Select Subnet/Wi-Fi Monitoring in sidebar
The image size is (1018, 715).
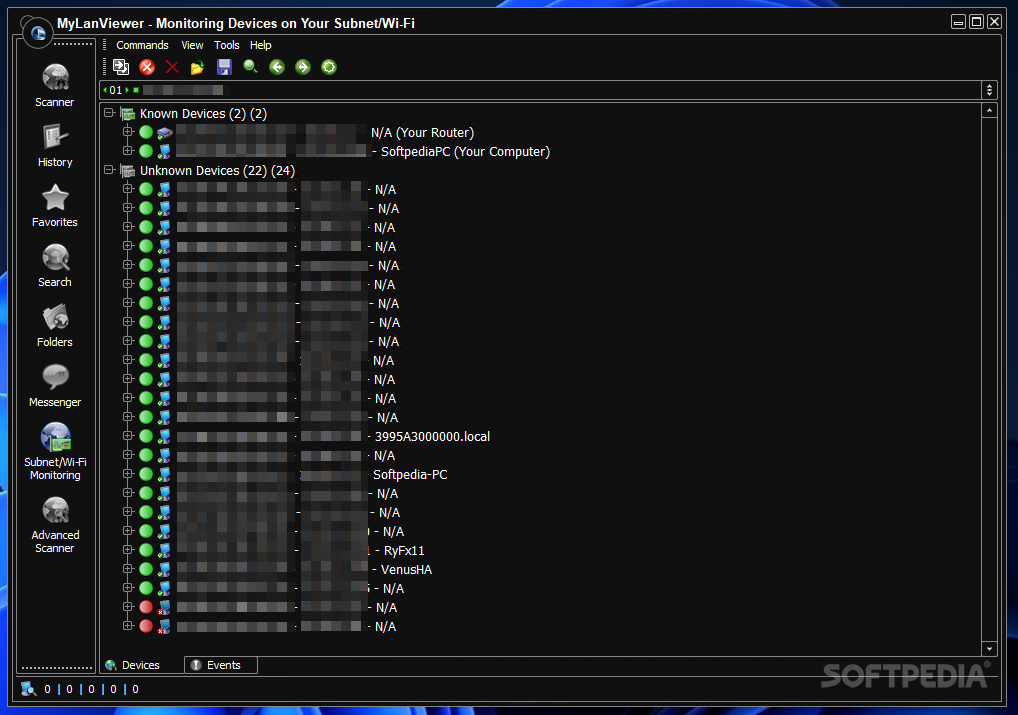point(55,452)
